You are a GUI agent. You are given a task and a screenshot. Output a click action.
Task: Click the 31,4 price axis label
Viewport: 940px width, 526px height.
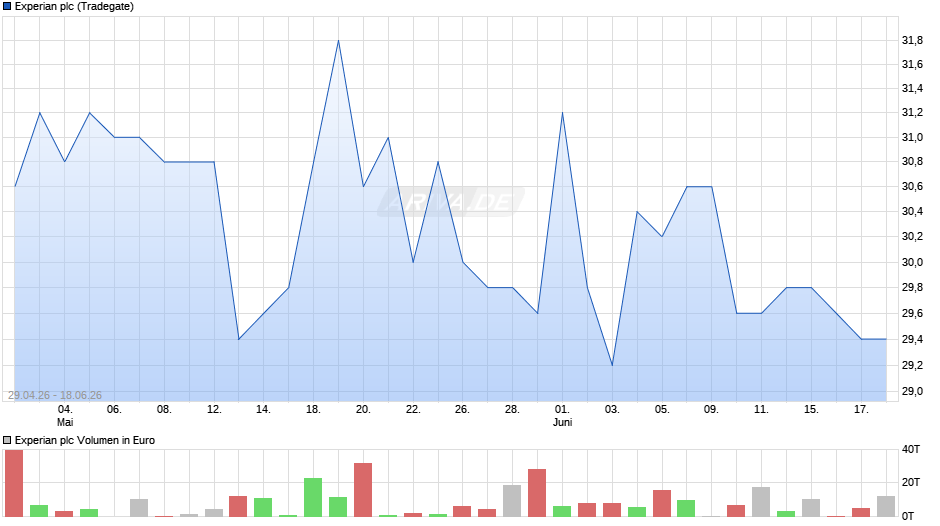[x=912, y=88]
